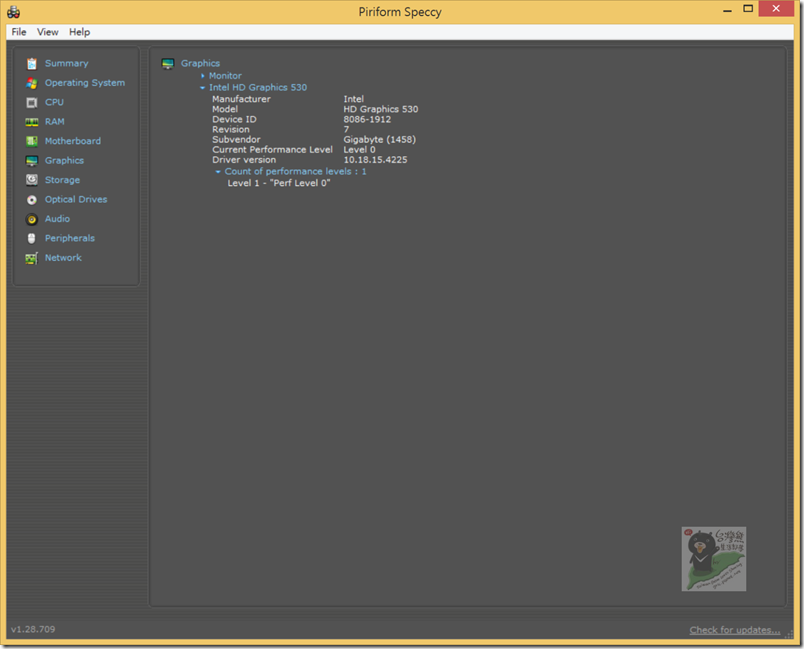Click the Check for updates link

735,630
